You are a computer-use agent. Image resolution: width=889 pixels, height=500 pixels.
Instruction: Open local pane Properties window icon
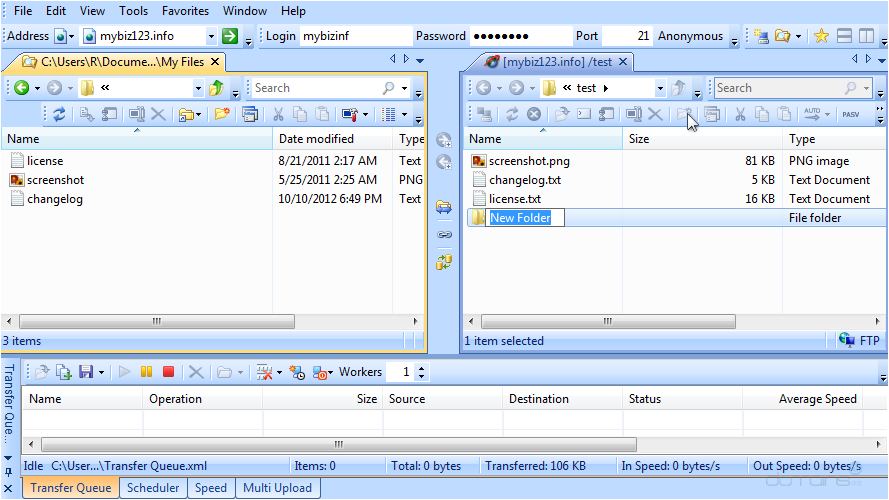249,115
